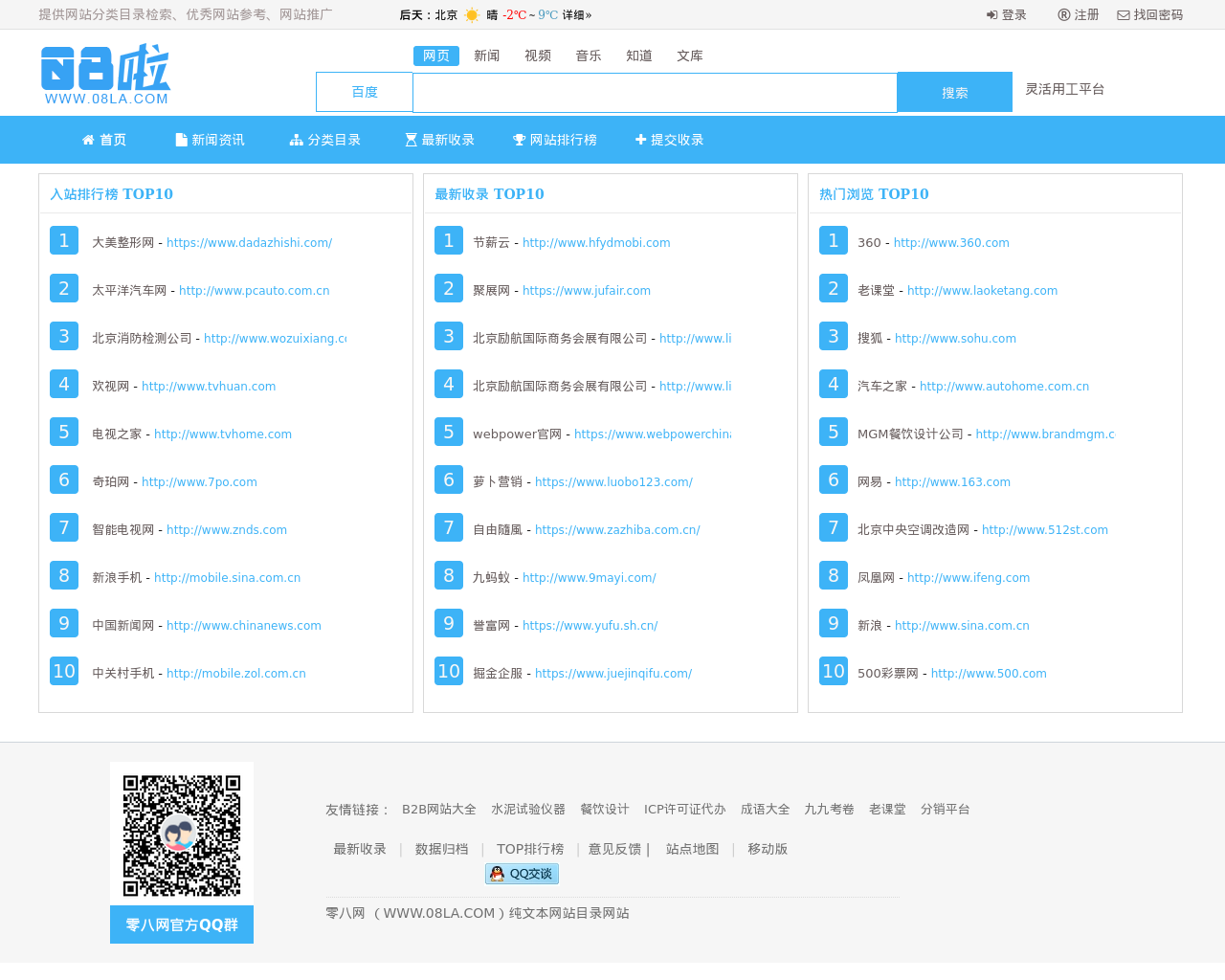Click rank badge 5 beside webpower官网
The width and height of the screenshot is (1225, 980).
coord(449,432)
